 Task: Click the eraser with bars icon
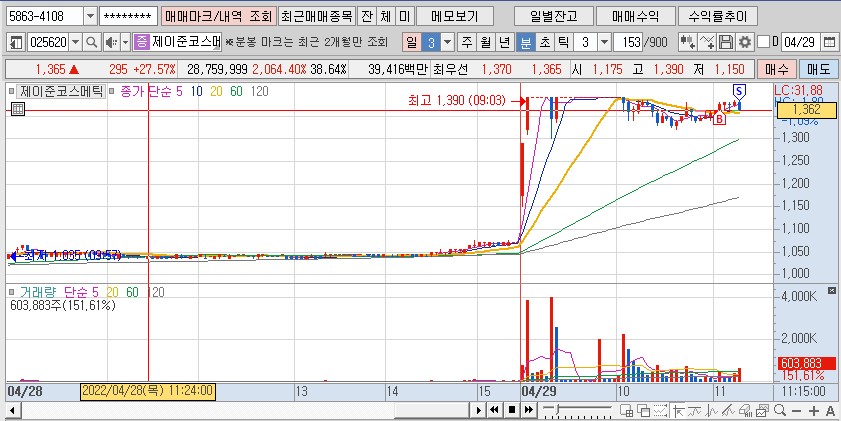pyautogui.click(x=746, y=411)
